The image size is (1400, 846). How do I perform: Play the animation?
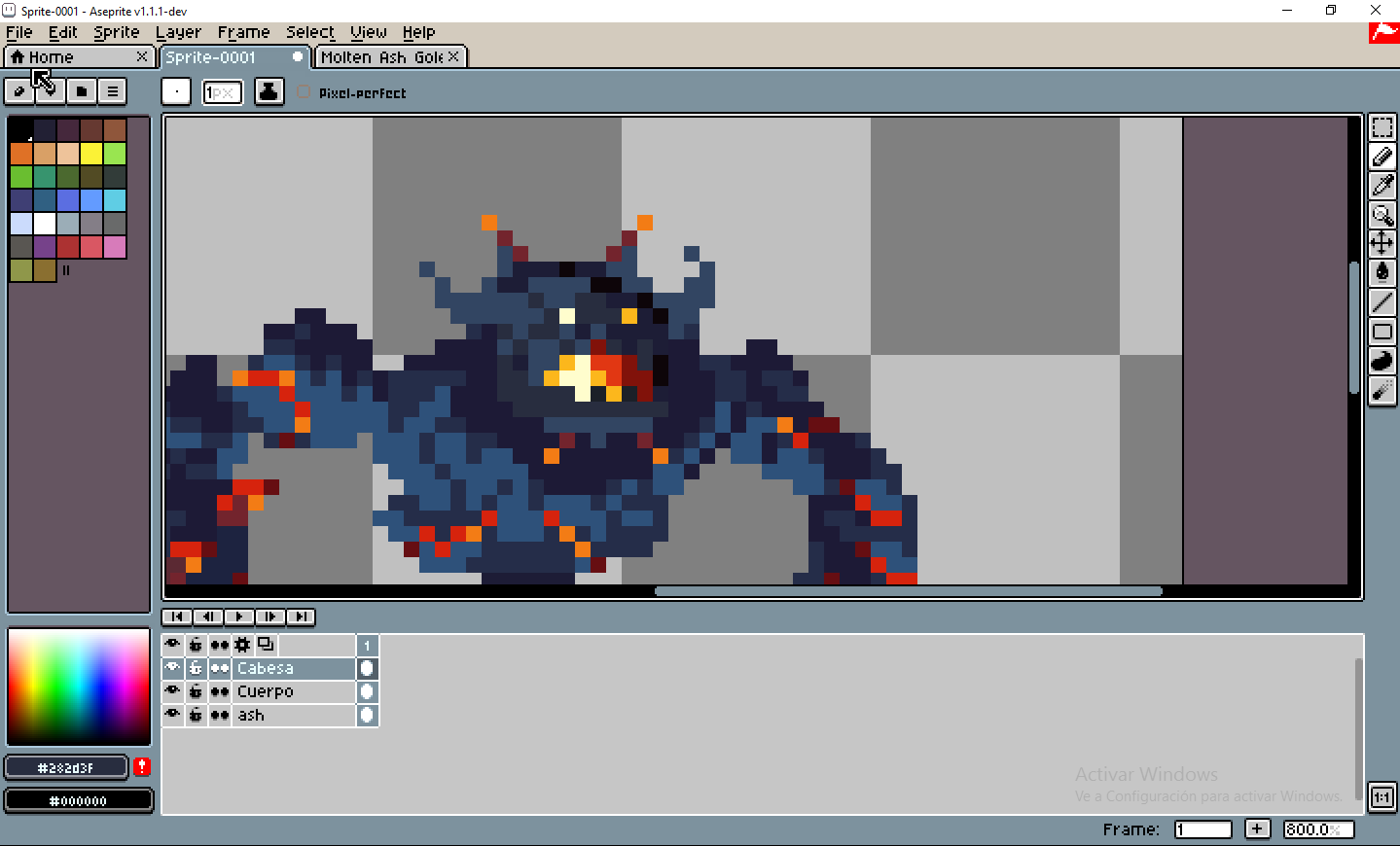pos(239,617)
